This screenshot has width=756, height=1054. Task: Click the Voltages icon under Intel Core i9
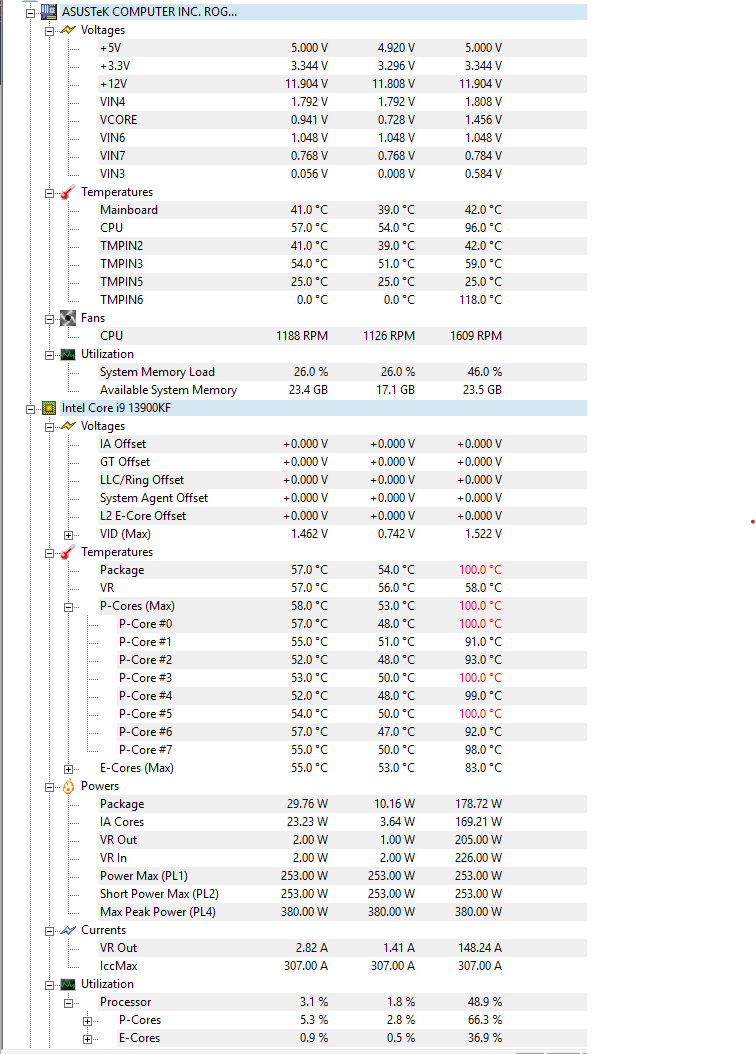click(x=68, y=426)
